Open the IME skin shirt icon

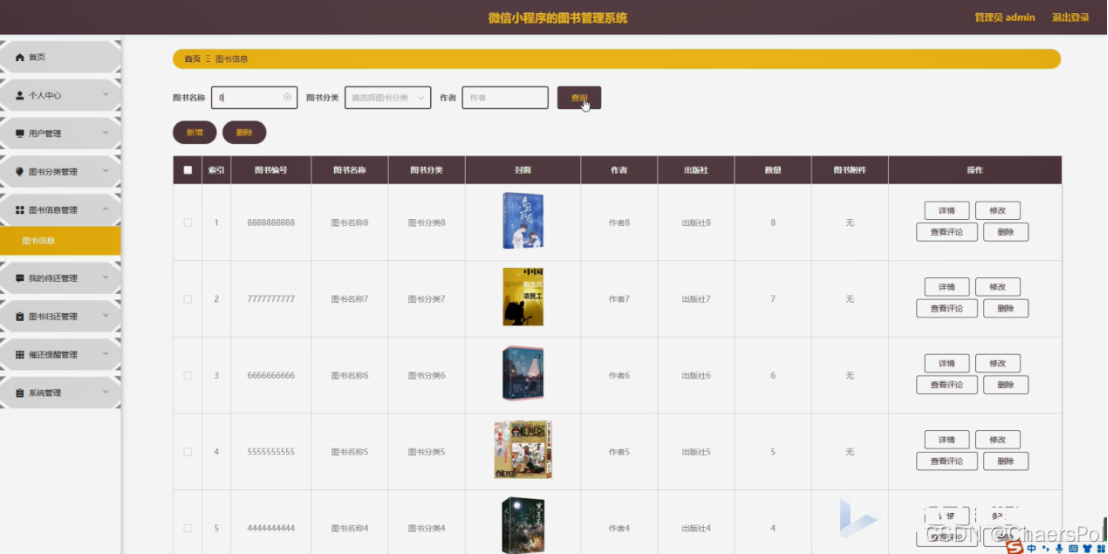point(1087,548)
